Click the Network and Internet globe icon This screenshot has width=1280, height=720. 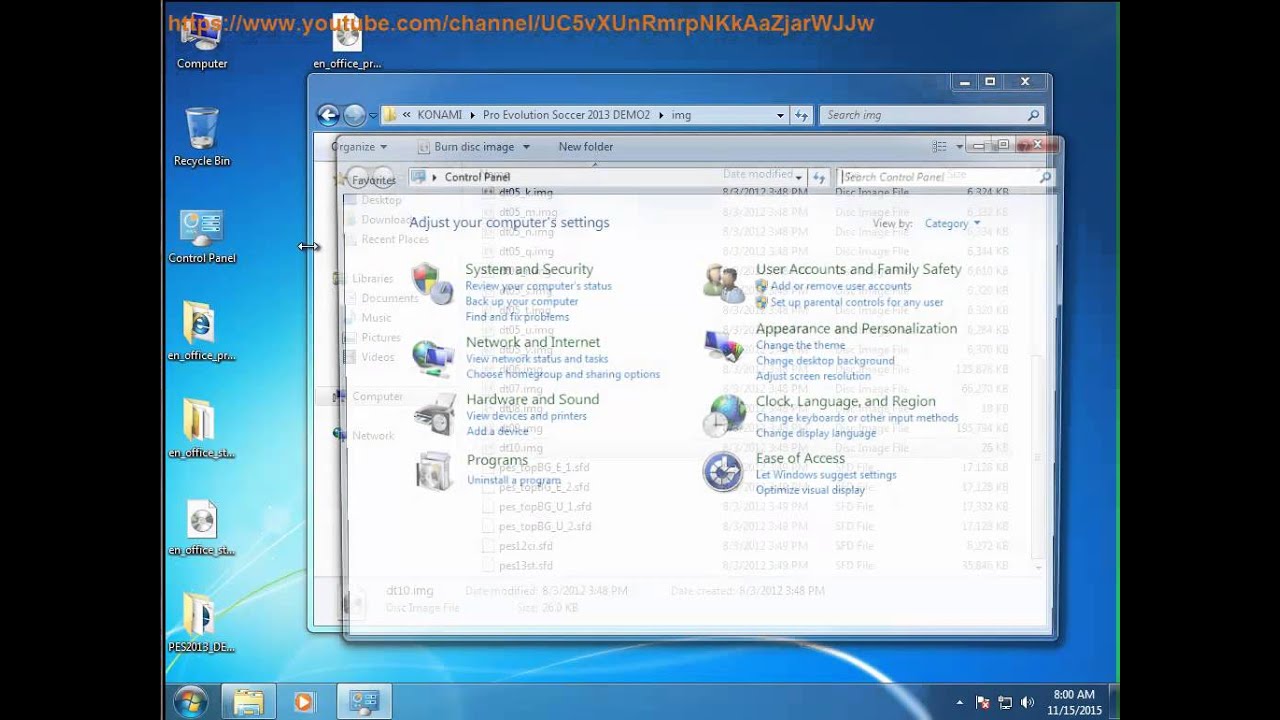click(432, 358)
